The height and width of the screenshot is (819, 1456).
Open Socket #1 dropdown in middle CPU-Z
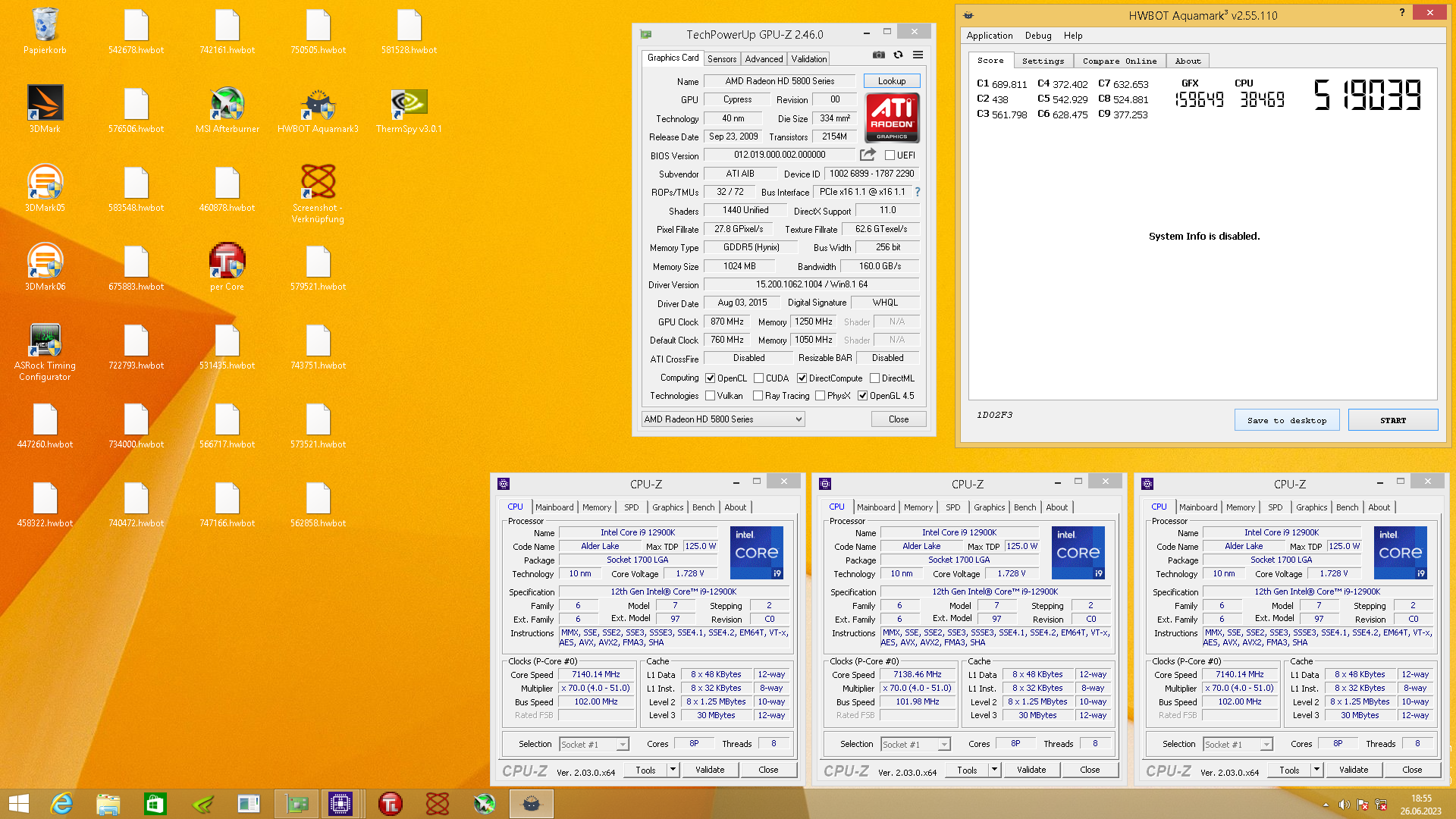click(916, 745)
